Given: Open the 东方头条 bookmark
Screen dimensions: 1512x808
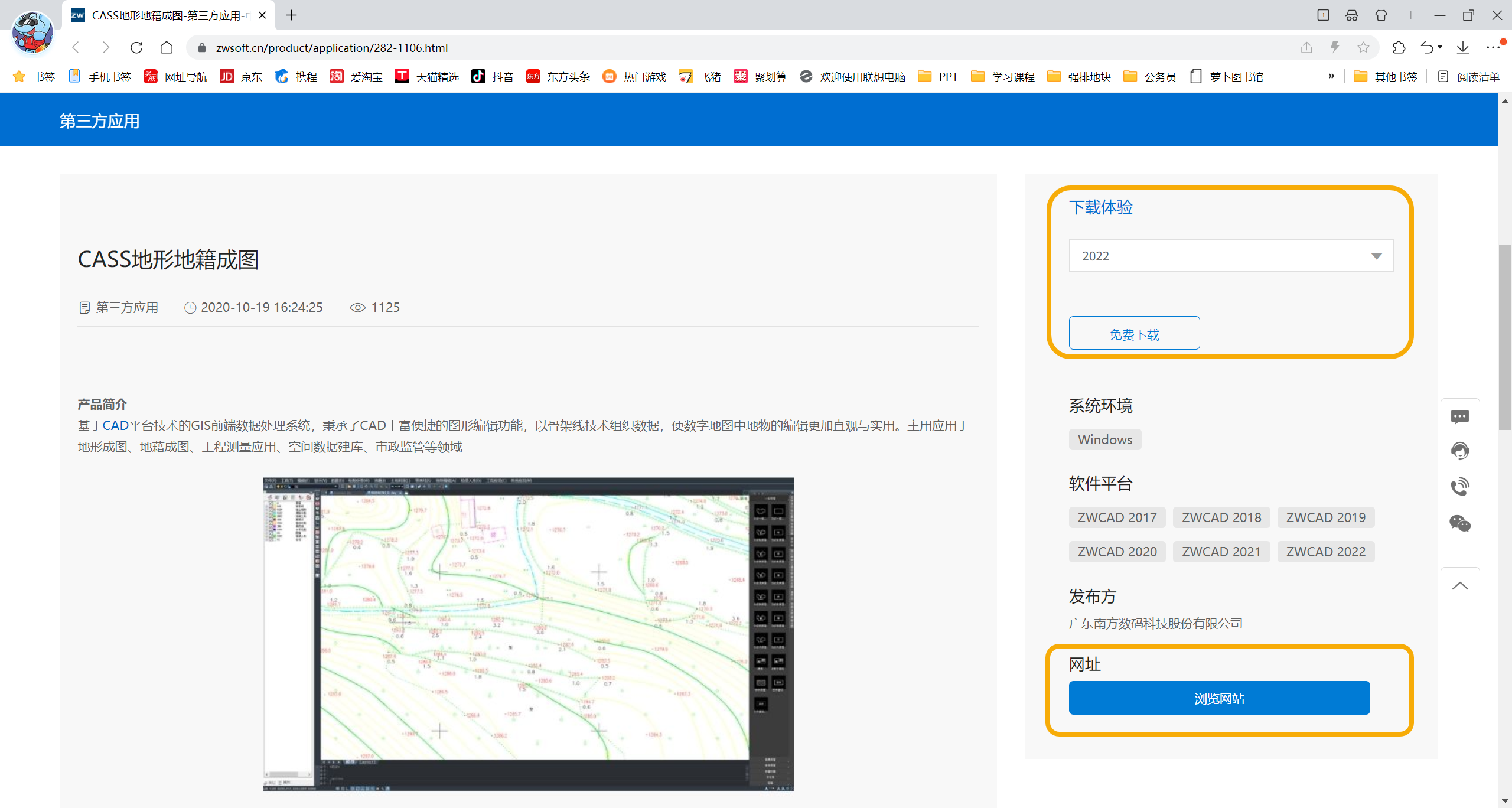Looking at the screenshot, I should pyautogui.click(x=558, y=76).
